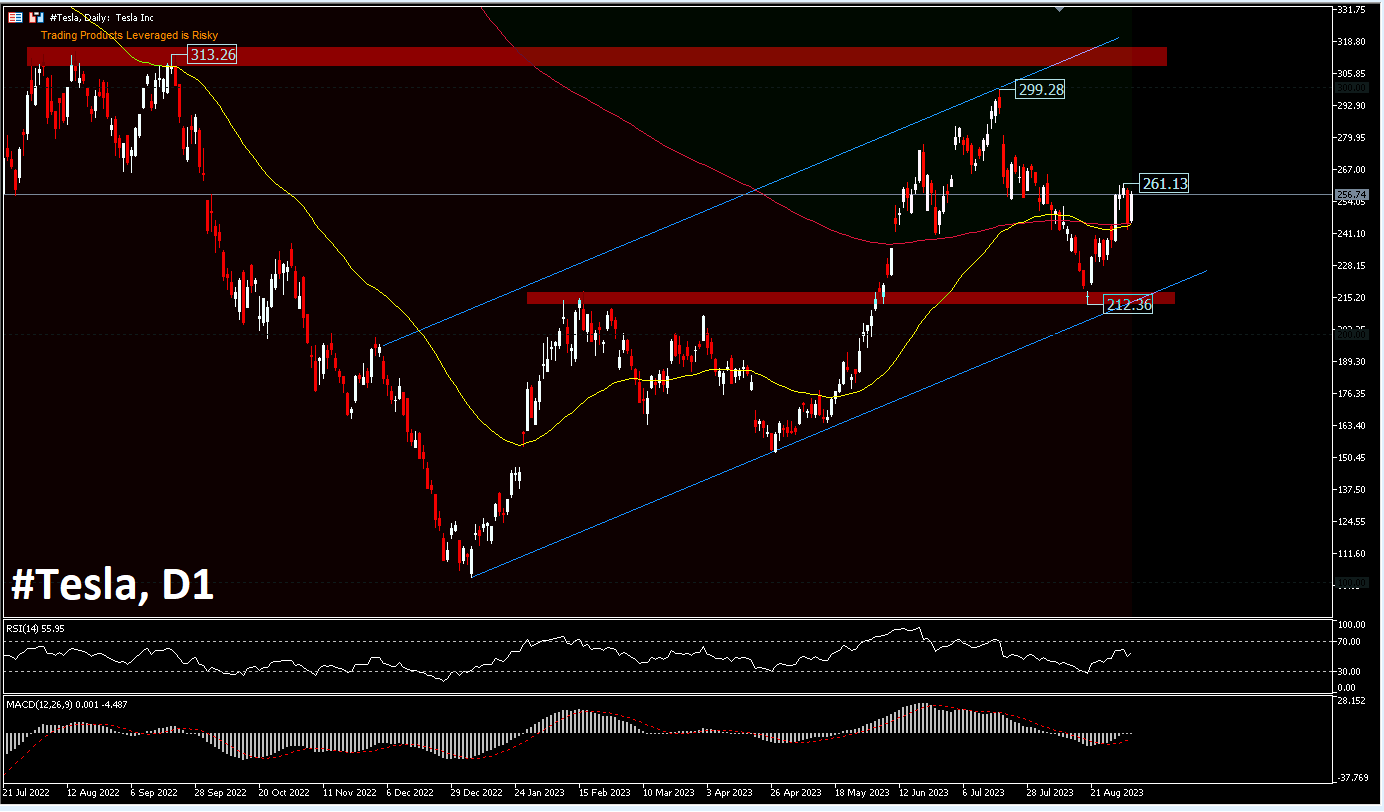Click 150.45 on the price scale

point(1353,458)
